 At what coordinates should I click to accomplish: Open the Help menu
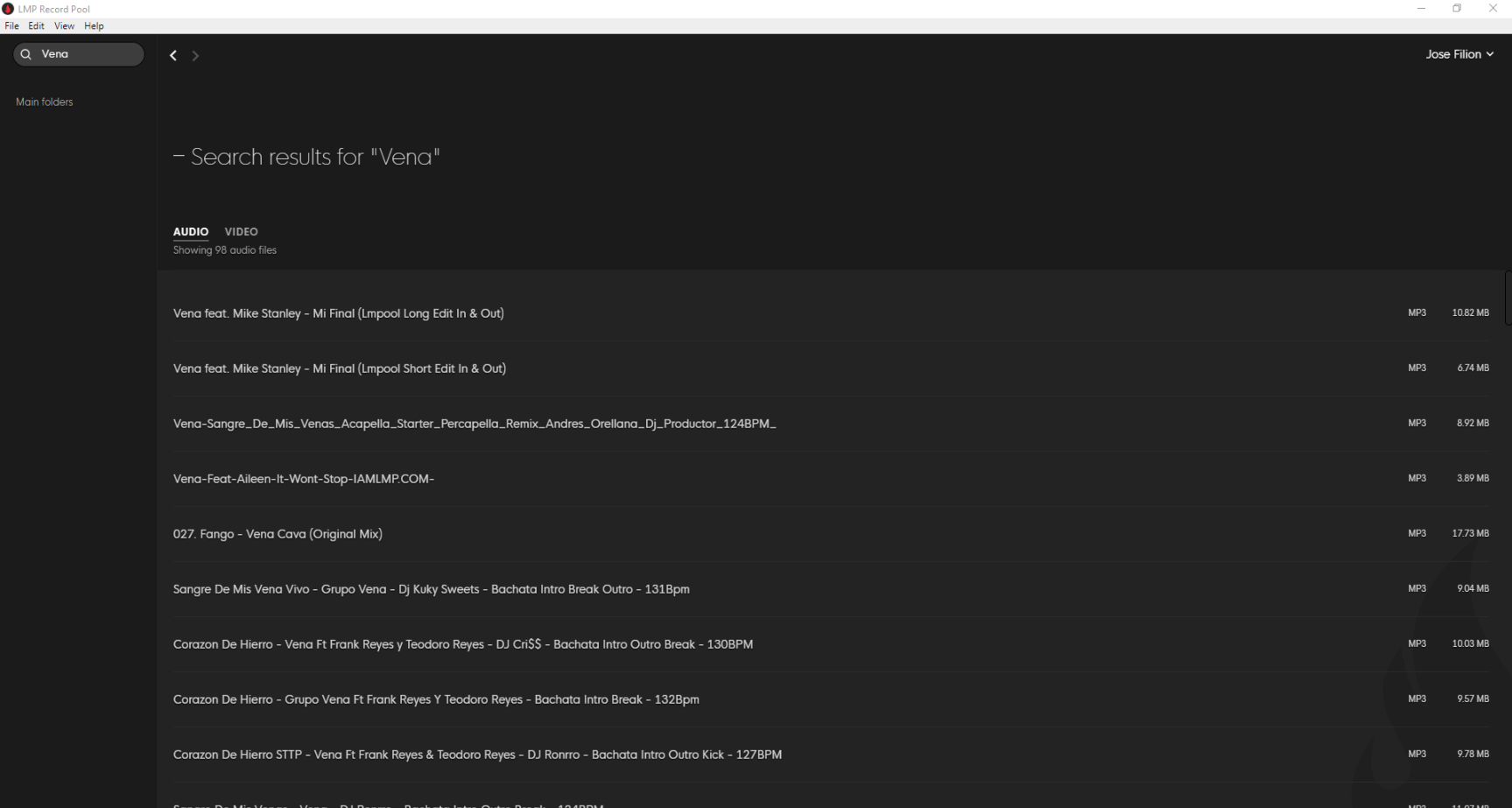93,25
